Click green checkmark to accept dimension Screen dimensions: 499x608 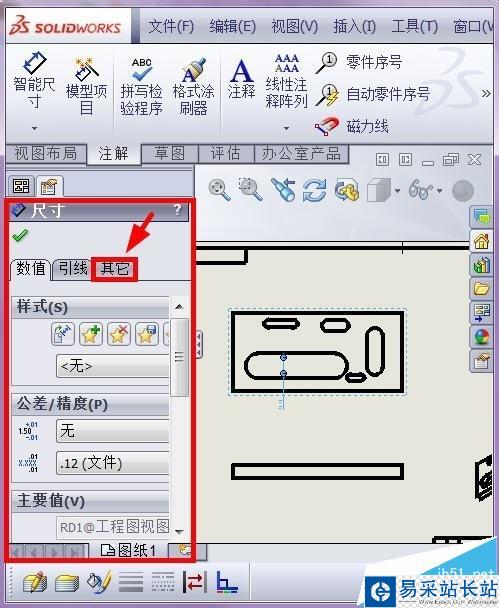coord(20,235)
